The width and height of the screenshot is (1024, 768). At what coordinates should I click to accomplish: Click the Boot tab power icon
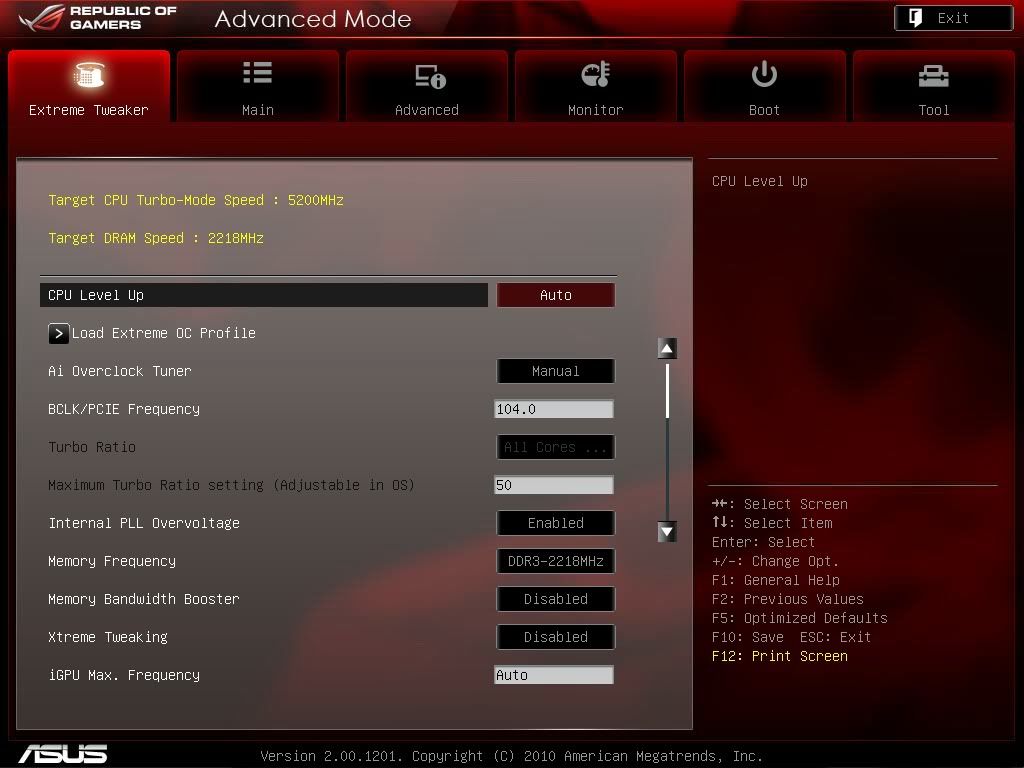(x=764, y=74)
